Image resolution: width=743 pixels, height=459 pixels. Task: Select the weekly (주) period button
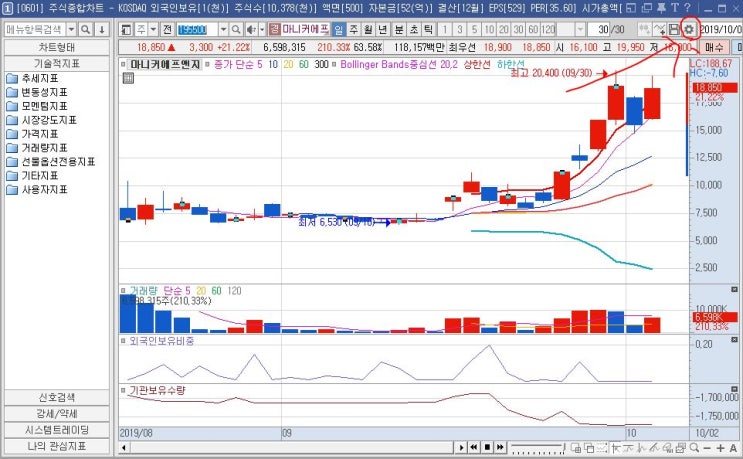(353, 30)
